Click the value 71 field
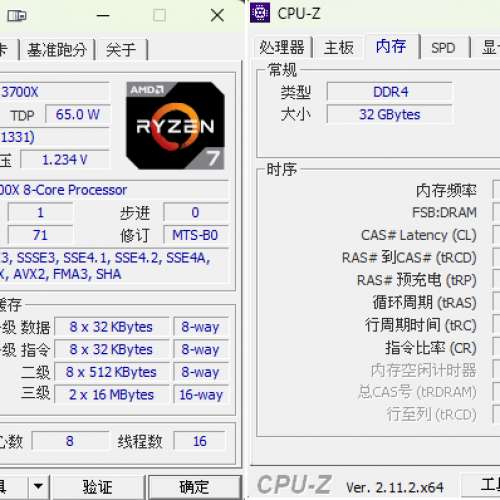The height and width of the screenshot is (500, 500). 40,235
